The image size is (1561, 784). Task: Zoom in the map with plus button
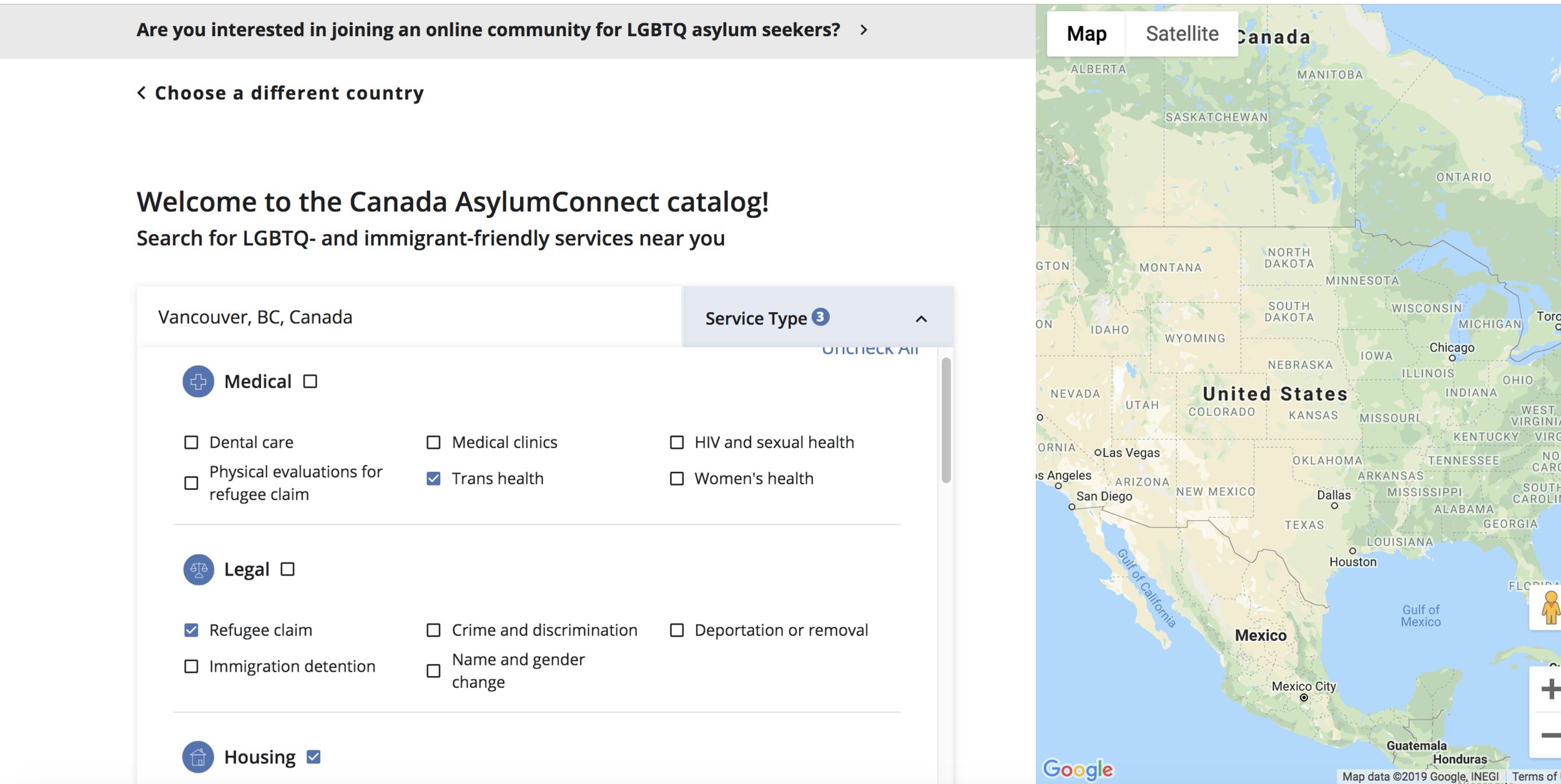1550,689
